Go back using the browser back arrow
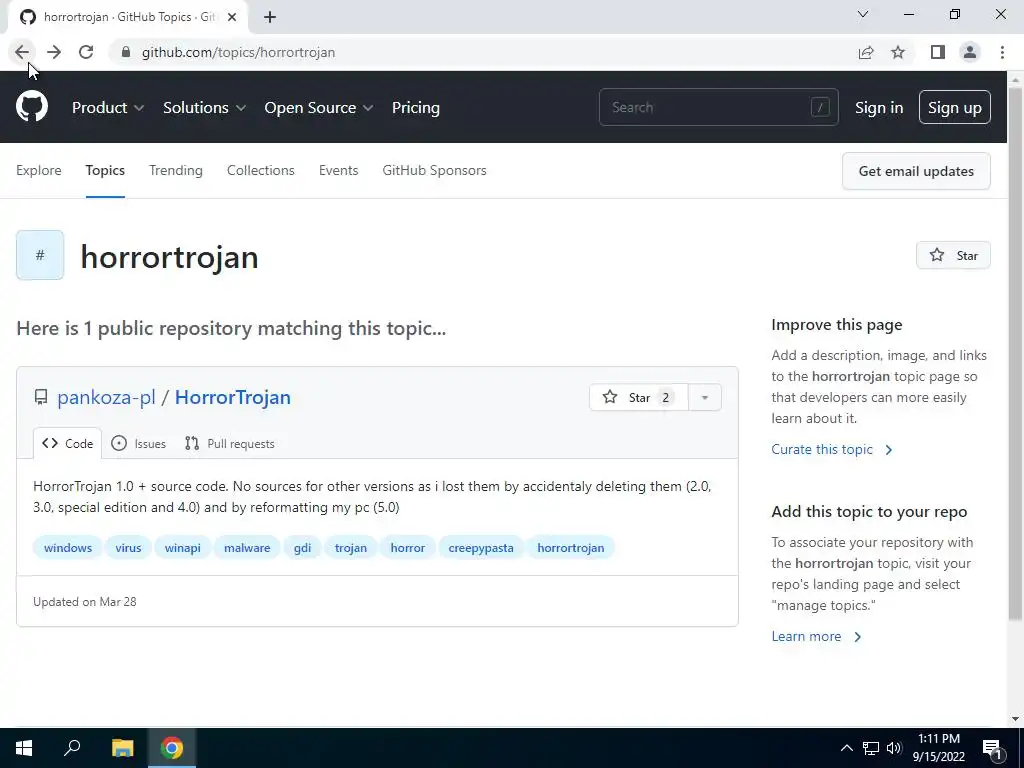The image size is (1024, 768). [x=22, y=52]
